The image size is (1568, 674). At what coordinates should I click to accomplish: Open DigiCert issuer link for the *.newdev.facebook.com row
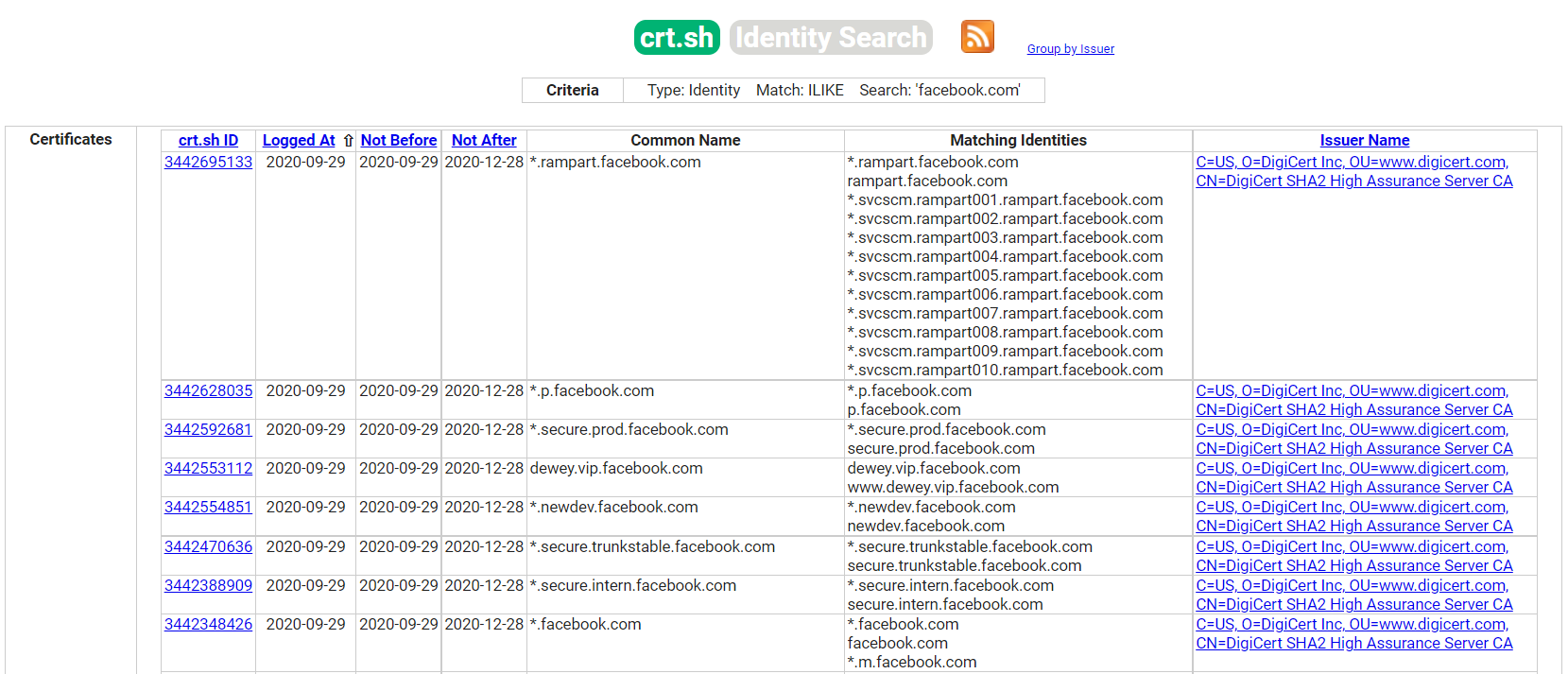click(x=1354, y=516)
